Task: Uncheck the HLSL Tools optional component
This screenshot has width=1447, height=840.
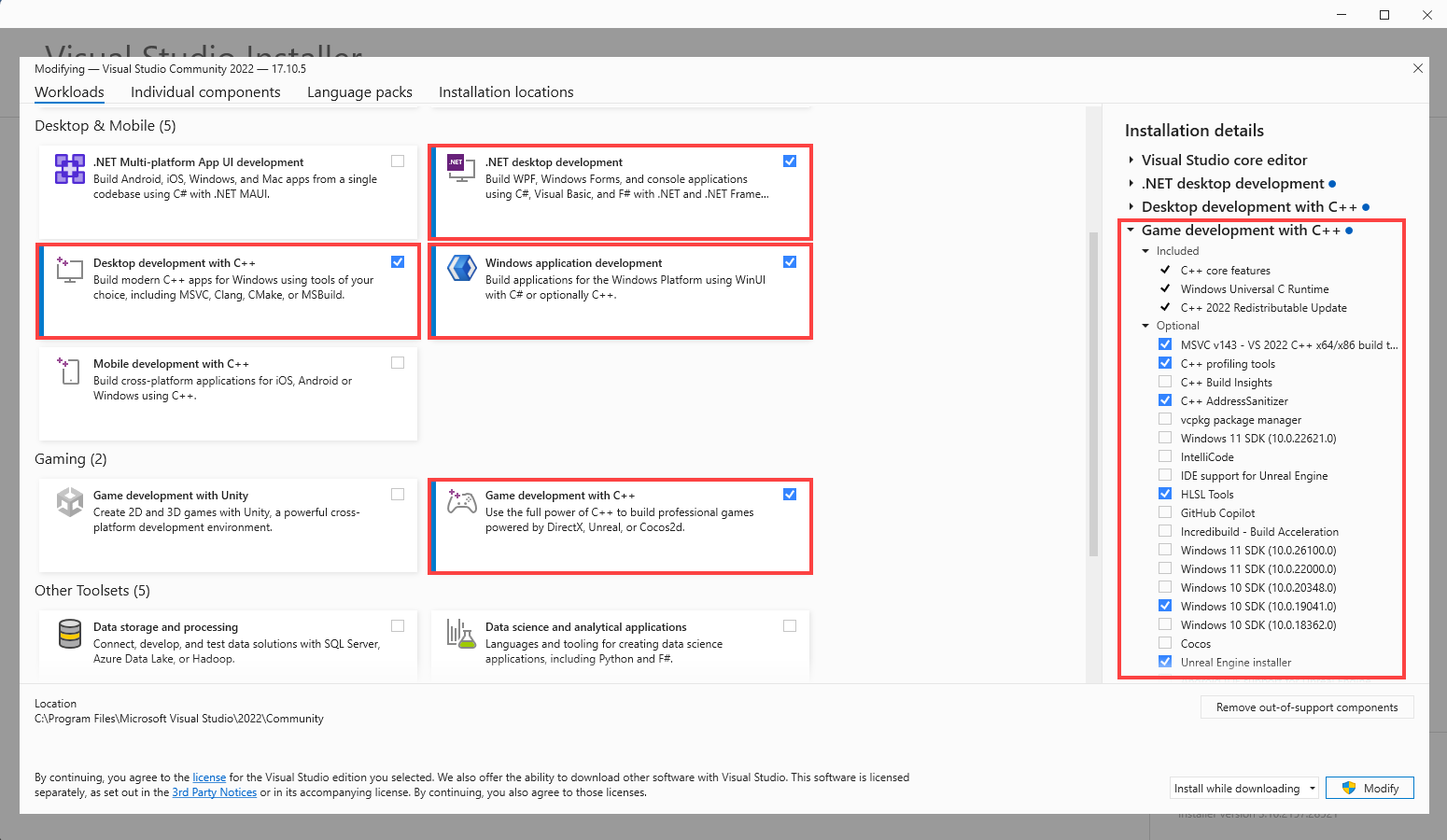Action: click(x=1165, y=494)
